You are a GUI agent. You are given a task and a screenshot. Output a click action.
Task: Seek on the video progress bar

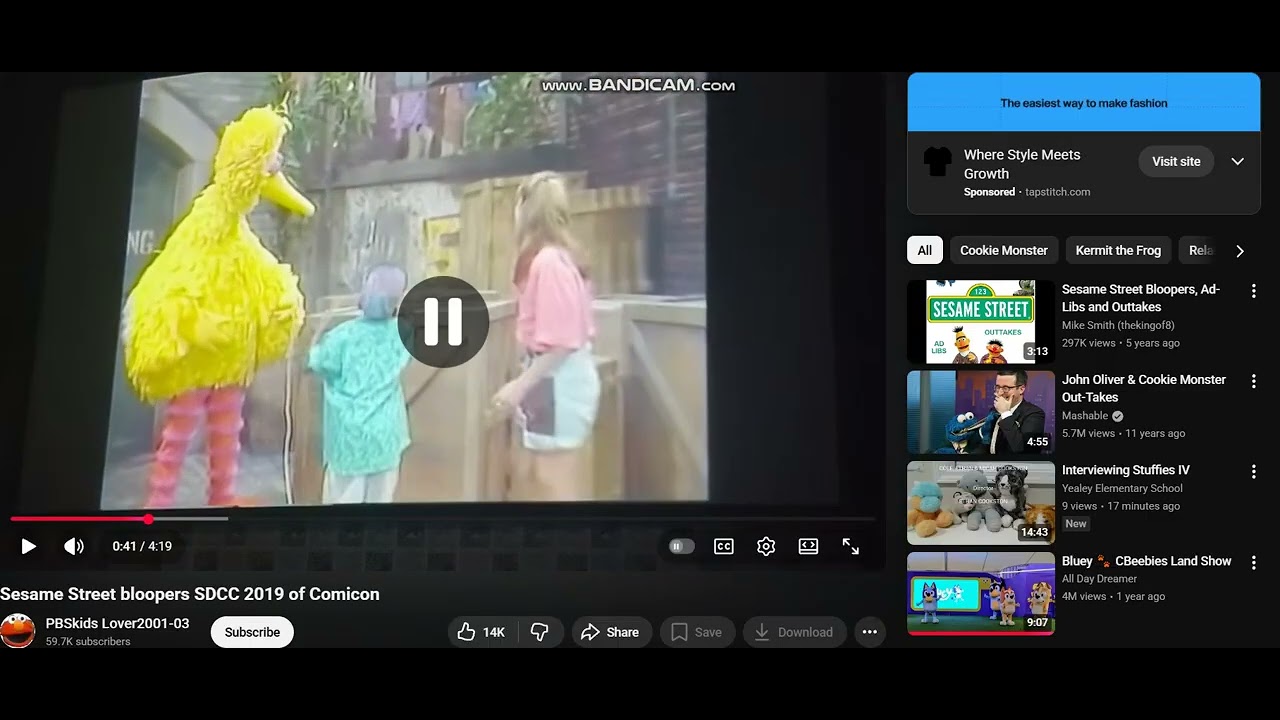(x=443, y=519)
